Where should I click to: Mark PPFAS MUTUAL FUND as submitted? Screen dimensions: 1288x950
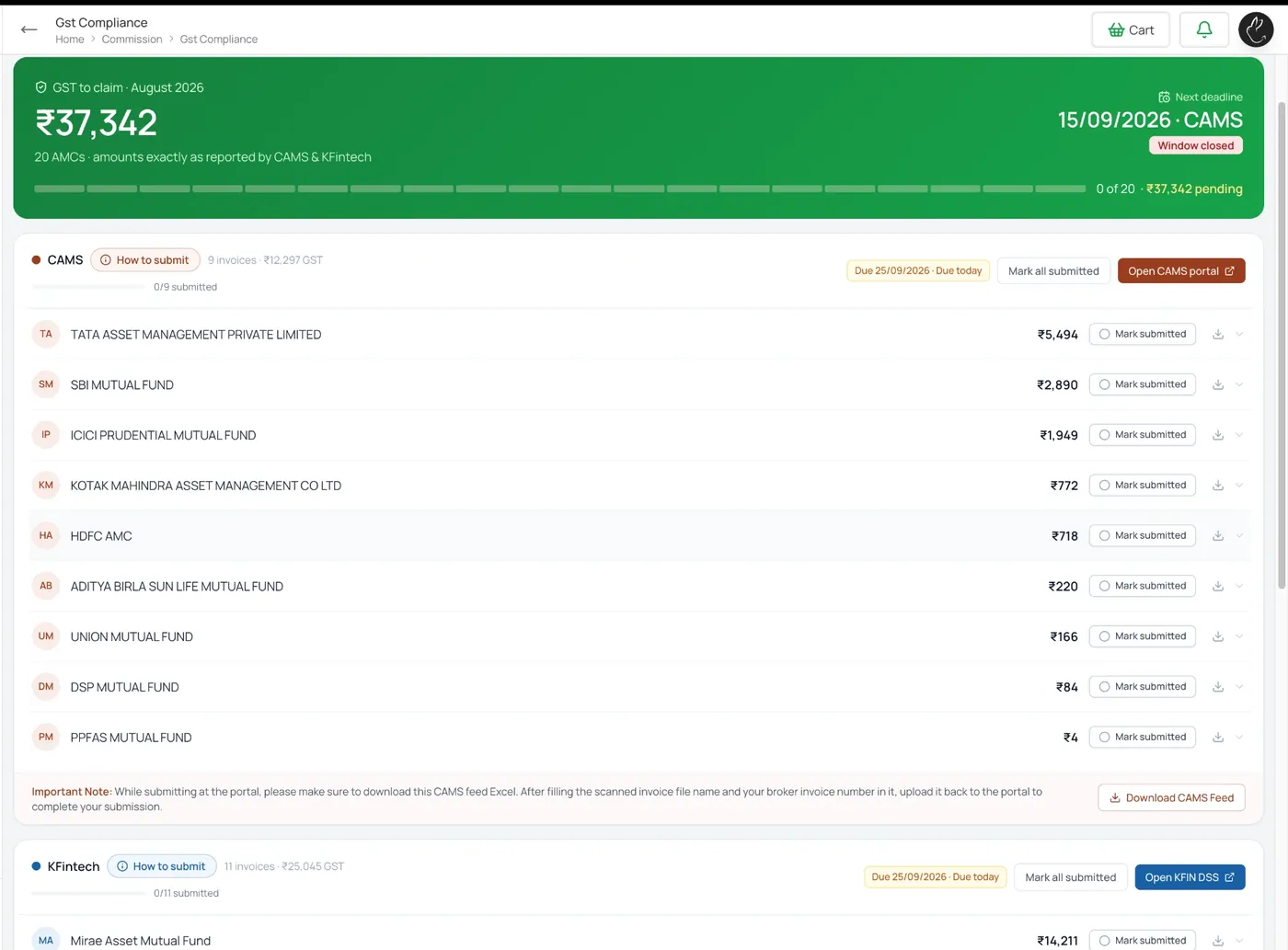point(1142,737)
